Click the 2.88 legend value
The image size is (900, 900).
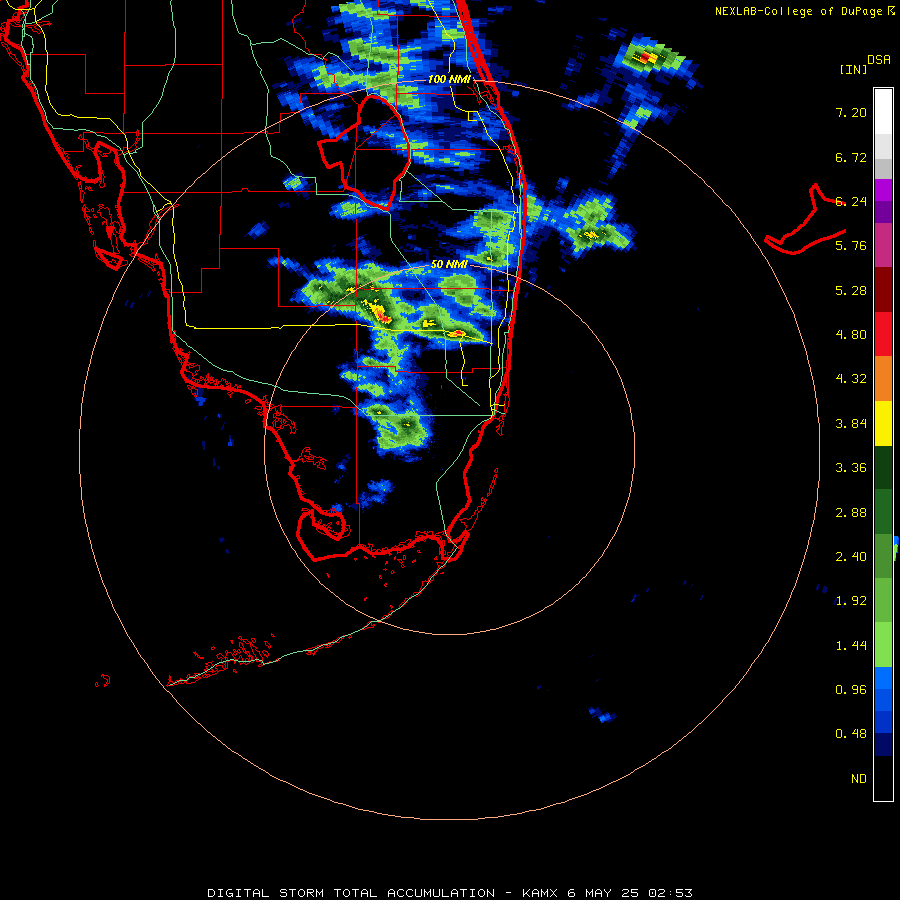(x=851, y=513)
